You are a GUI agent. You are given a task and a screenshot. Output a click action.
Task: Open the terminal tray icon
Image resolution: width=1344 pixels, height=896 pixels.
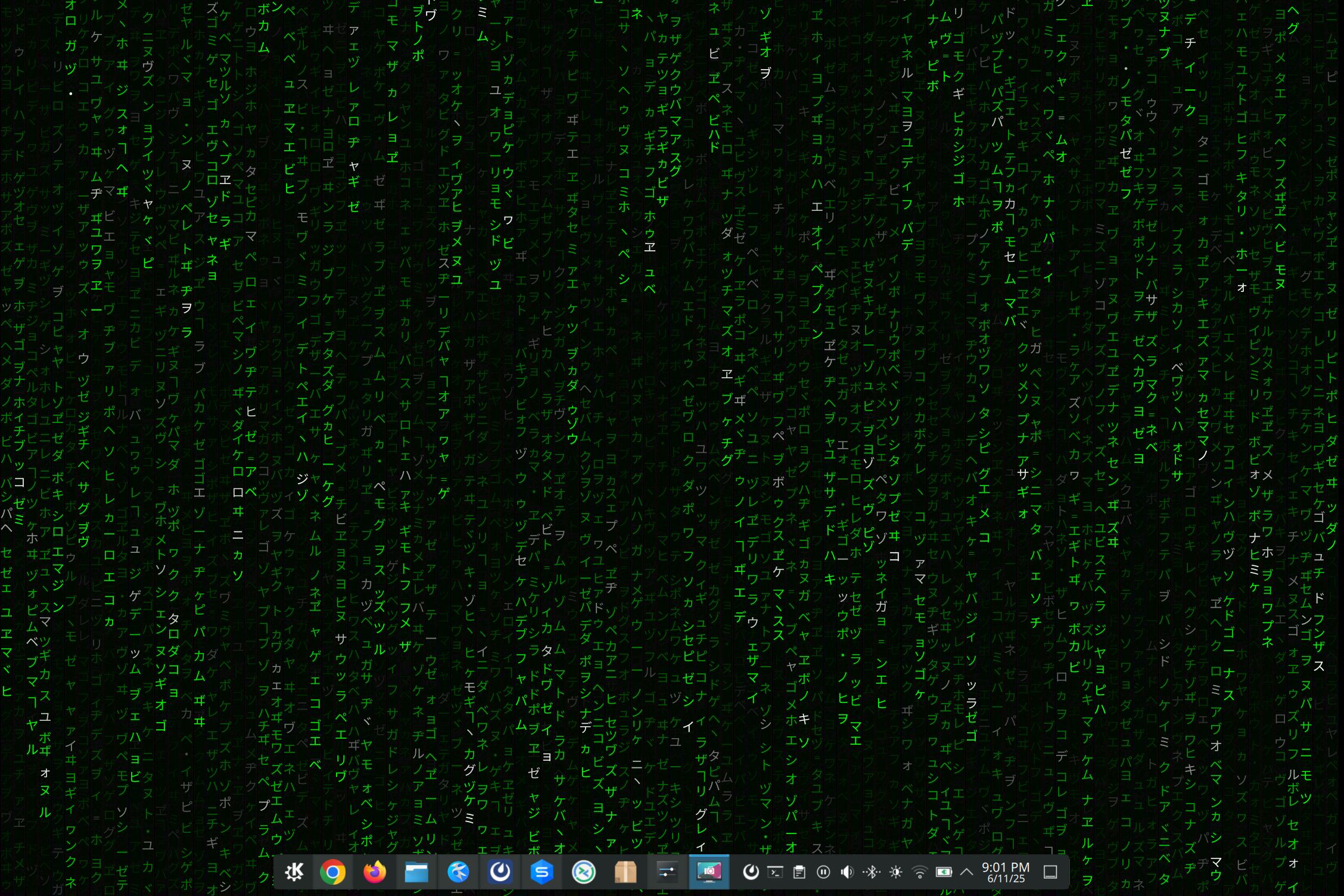point(775,872)
